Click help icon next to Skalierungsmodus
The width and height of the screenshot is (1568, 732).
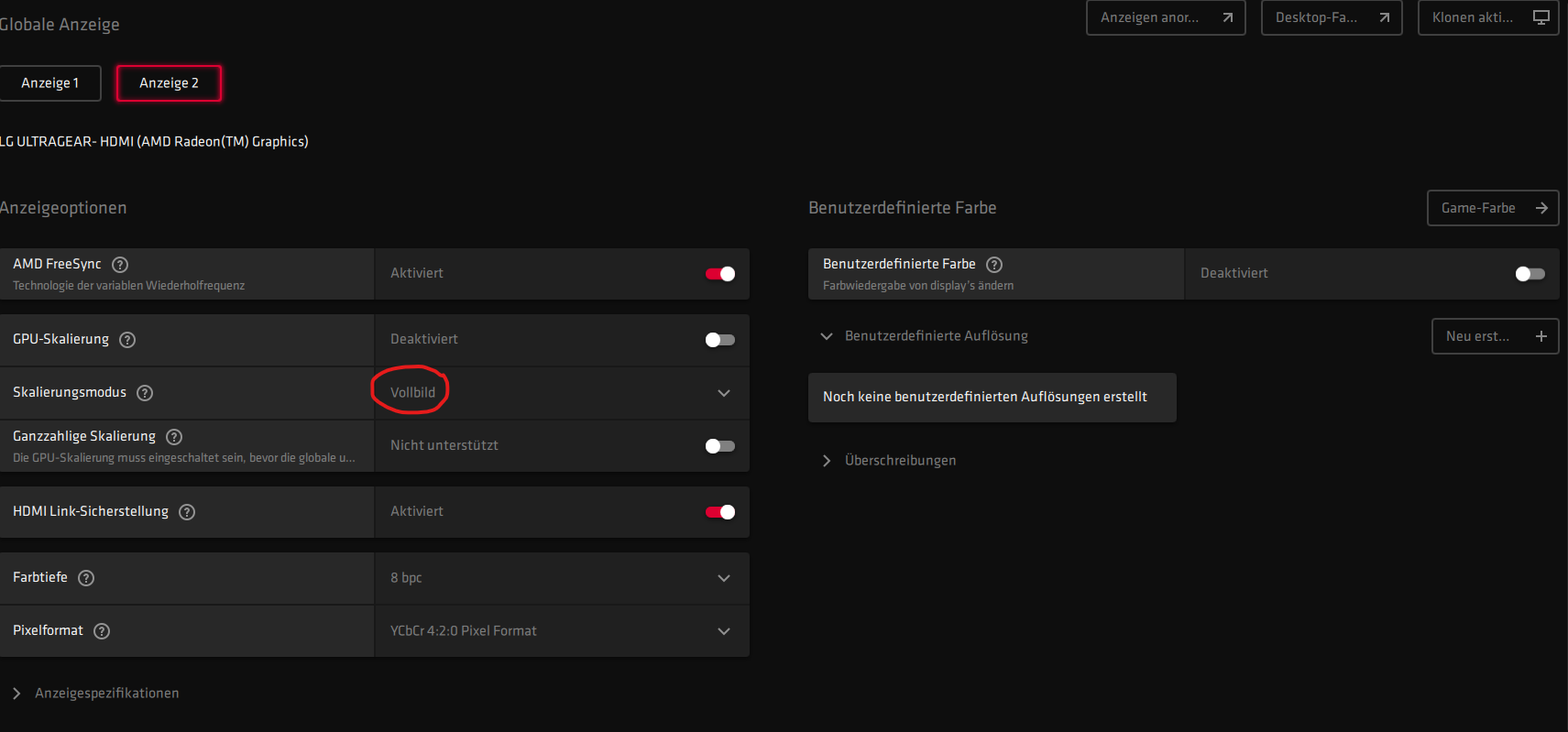(145, 393)
